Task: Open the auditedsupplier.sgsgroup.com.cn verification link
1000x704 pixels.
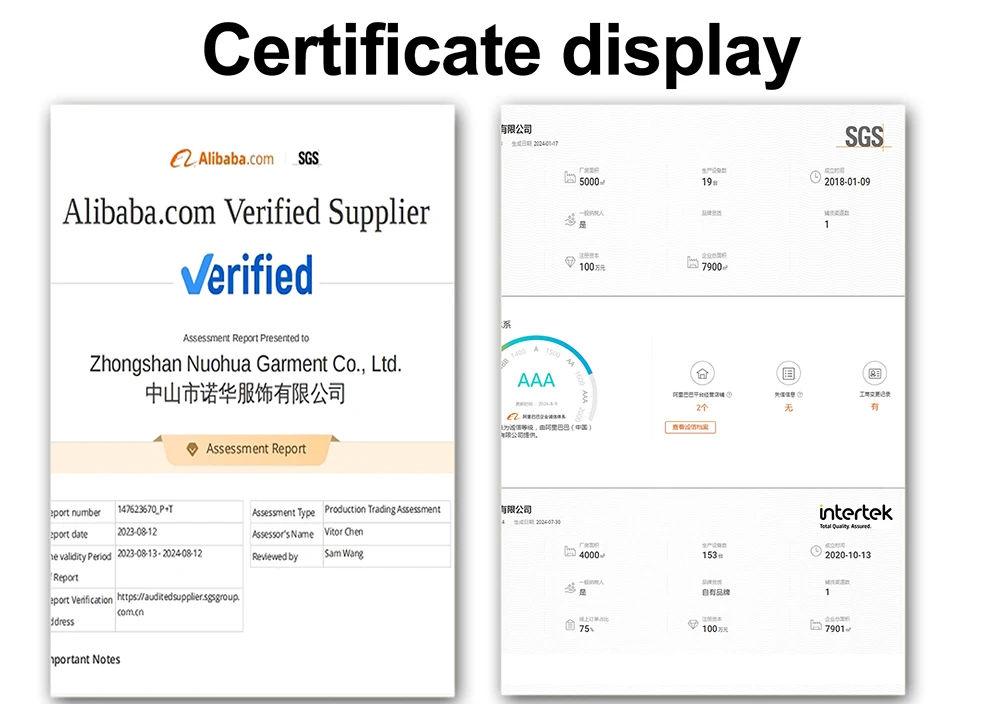Action: click(x=179, y=604)
